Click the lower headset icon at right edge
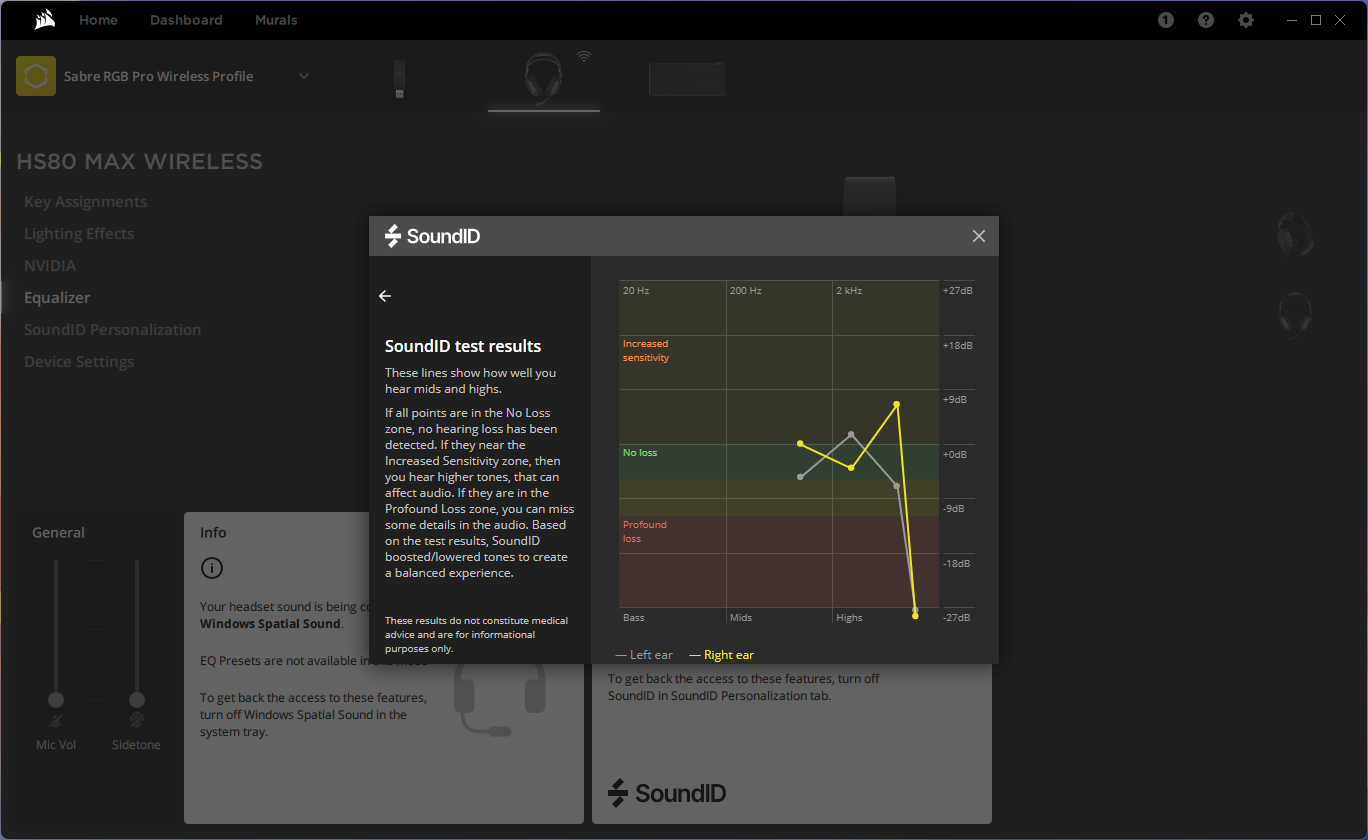 (x=1295, y=313)
